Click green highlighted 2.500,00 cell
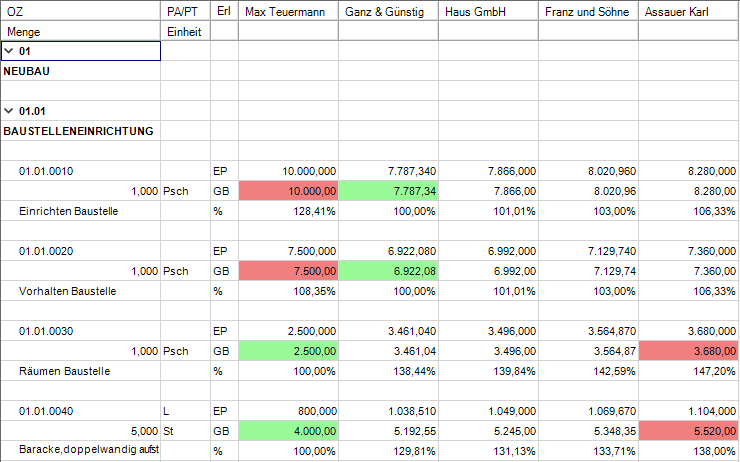Viewport: 740px width, 462px height. click(x=288, y=351)
